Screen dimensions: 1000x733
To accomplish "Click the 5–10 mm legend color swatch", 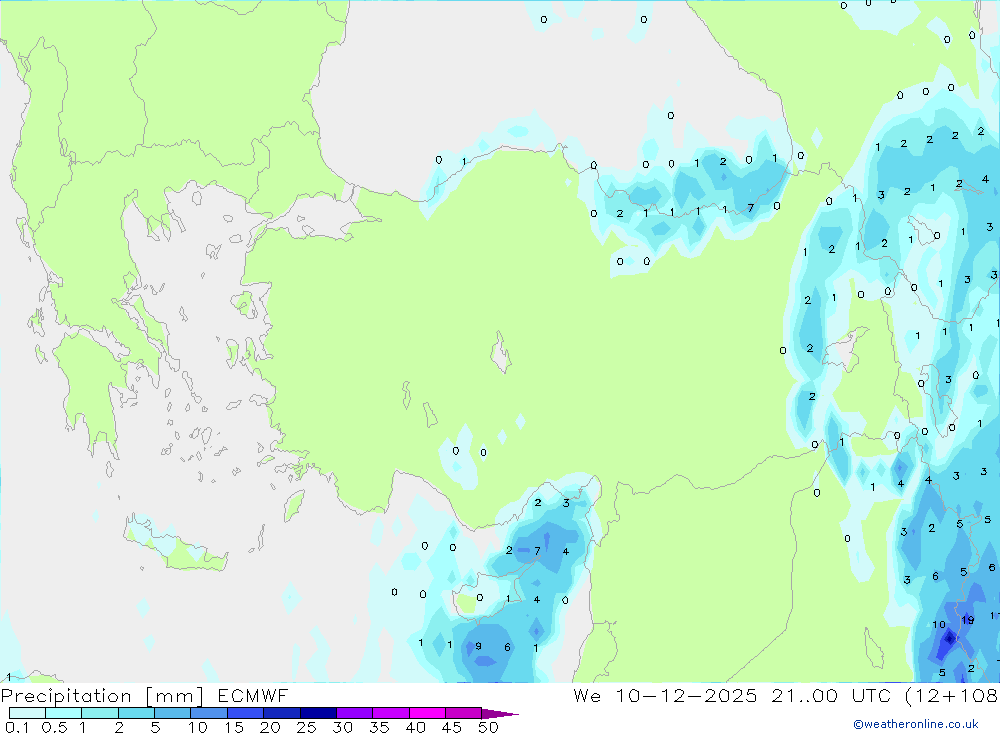I will tap(172, 713).
